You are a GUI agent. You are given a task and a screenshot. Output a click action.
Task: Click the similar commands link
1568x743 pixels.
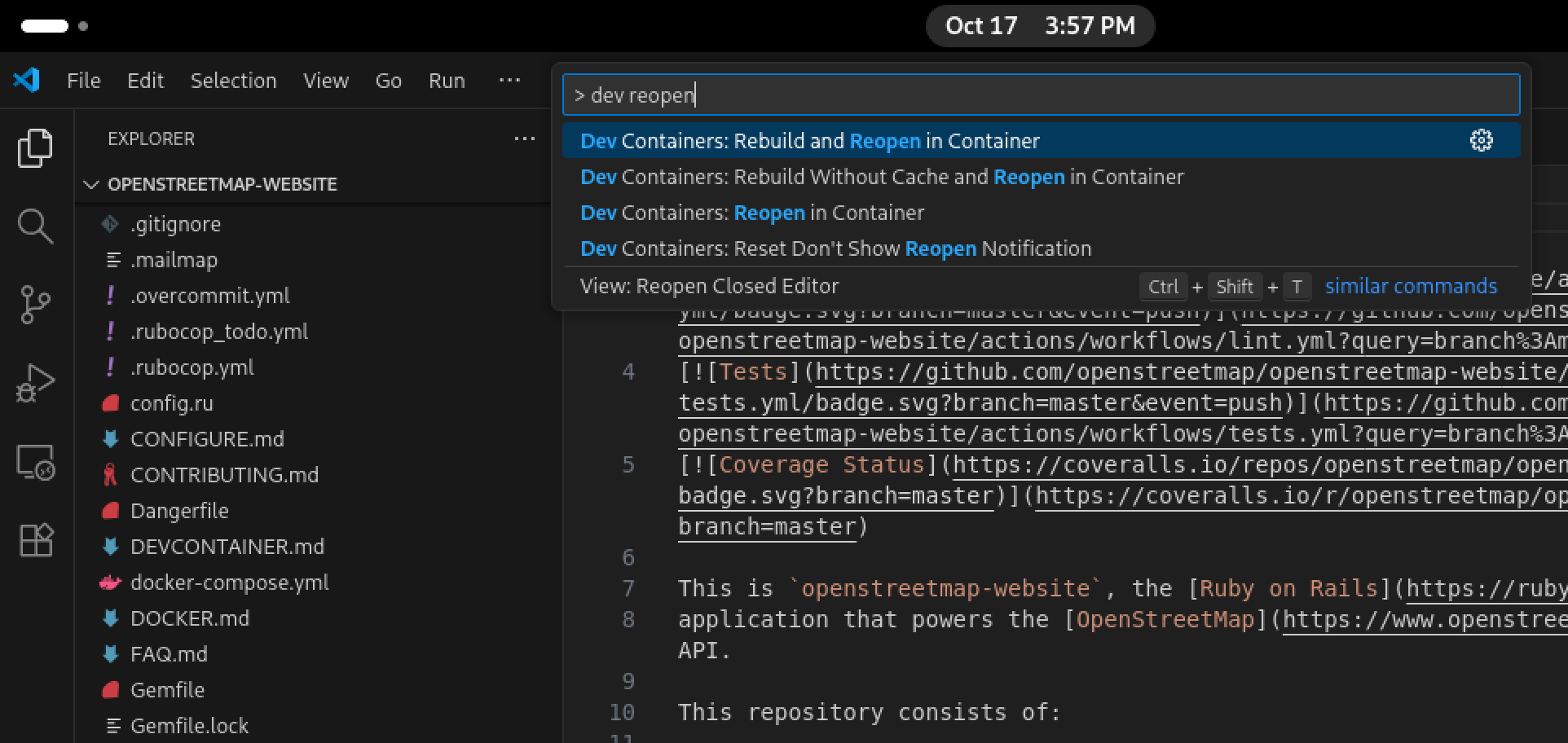tap(1411, 287)
